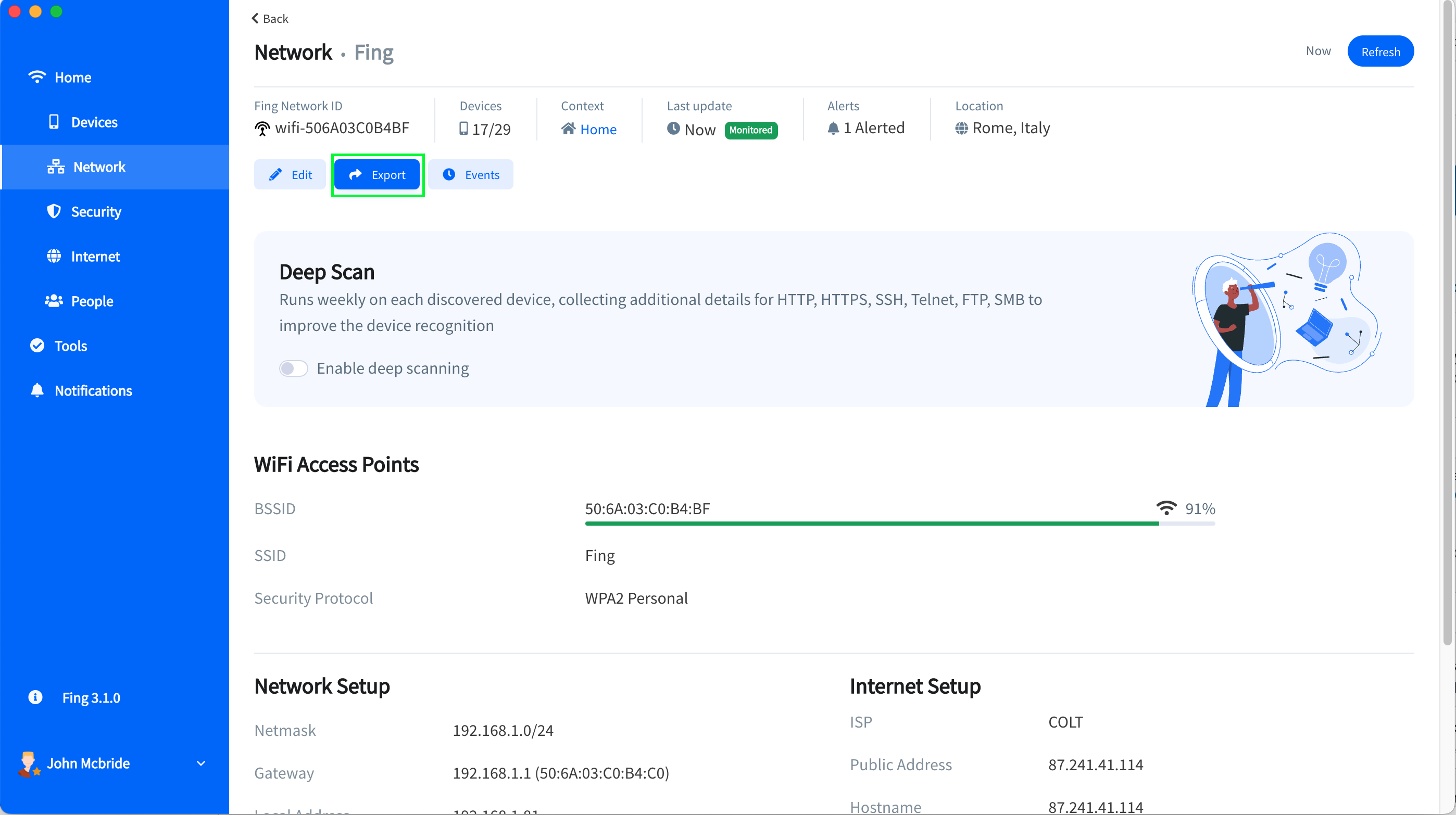Image resolution: width=1456 pixels, height=815 pixels.
Task: Click the Gateway address 192.168.1.1
Action: coord(561,773)
